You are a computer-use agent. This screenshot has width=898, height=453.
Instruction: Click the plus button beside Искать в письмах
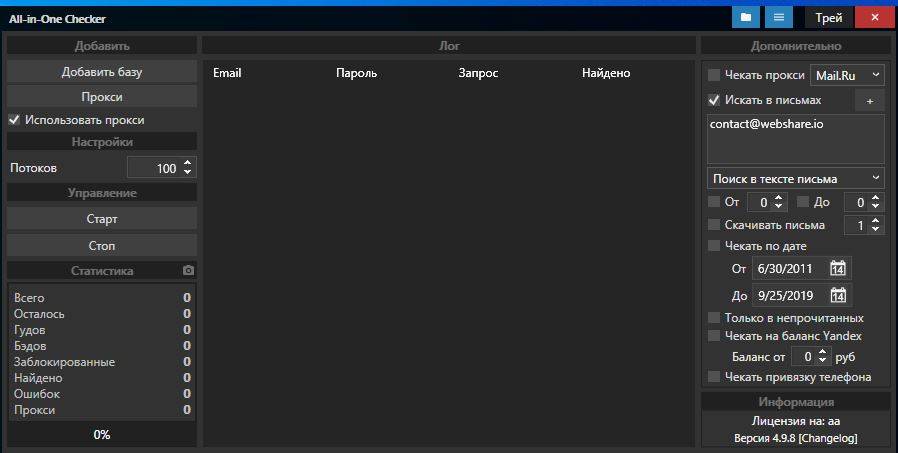pyautogui.click(x=869, y=101)
